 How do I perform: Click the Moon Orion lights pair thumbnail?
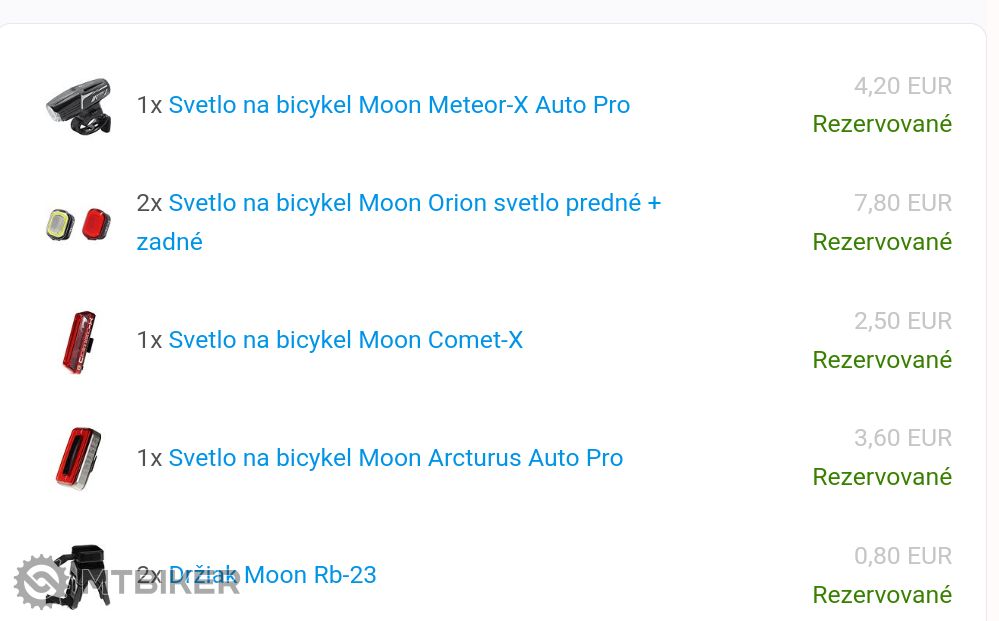(78, 222)
